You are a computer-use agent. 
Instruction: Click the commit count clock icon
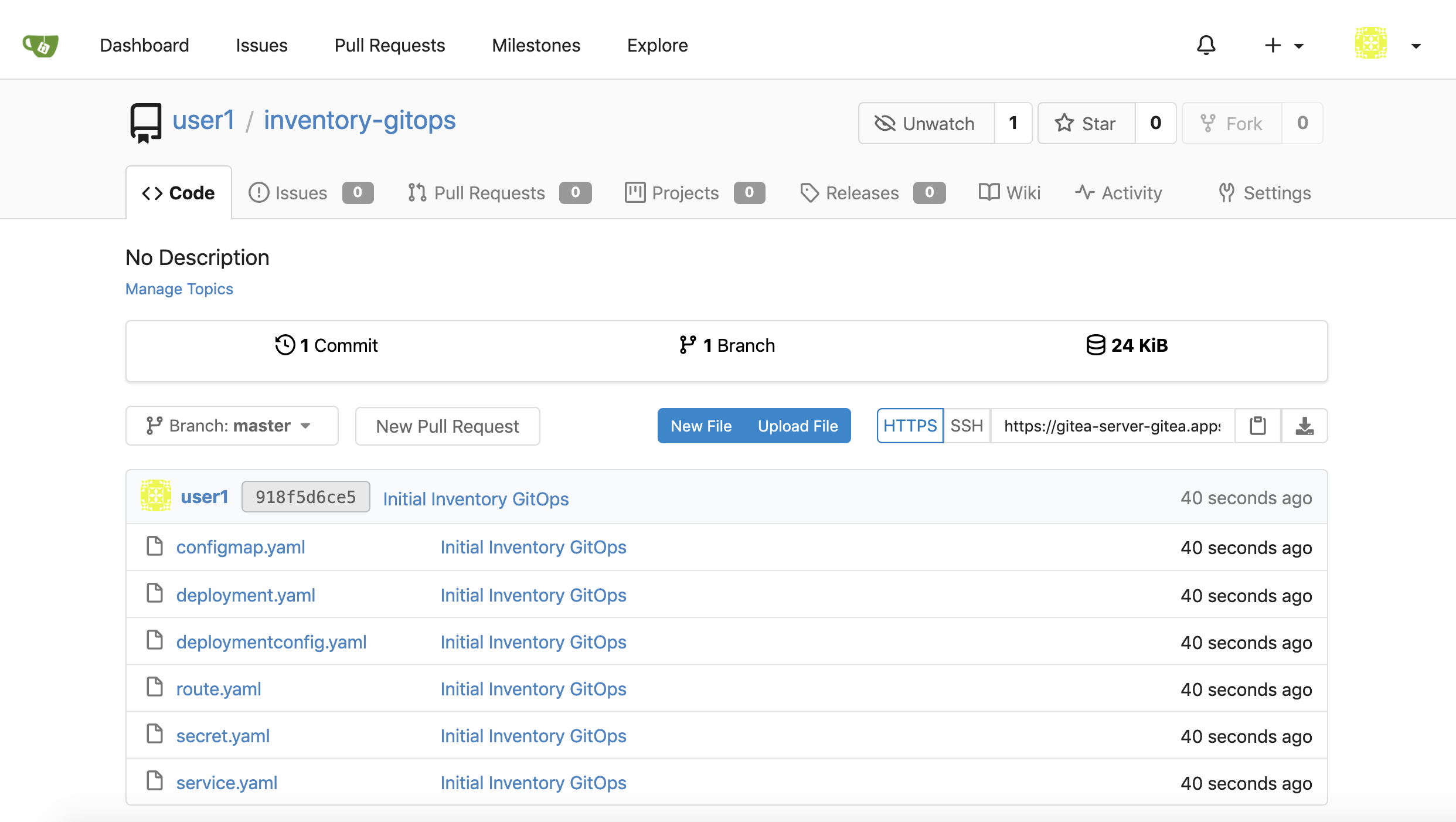(x=285, y=345)
